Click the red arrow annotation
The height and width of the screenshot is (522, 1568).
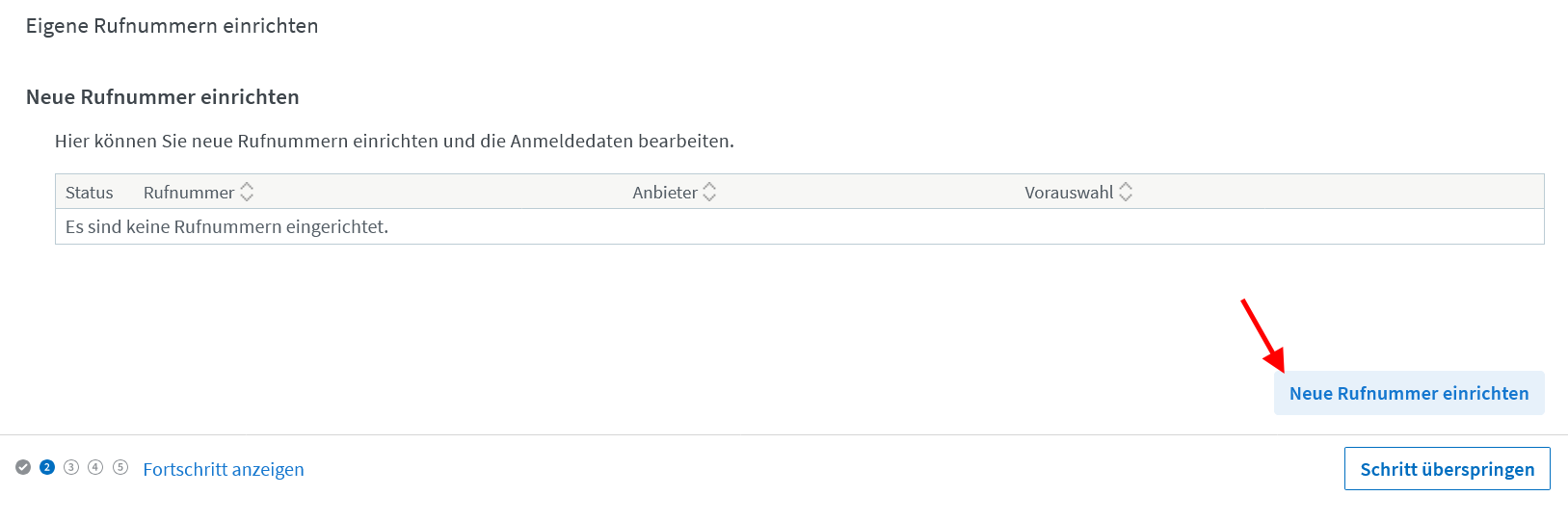coord(1262,335)
